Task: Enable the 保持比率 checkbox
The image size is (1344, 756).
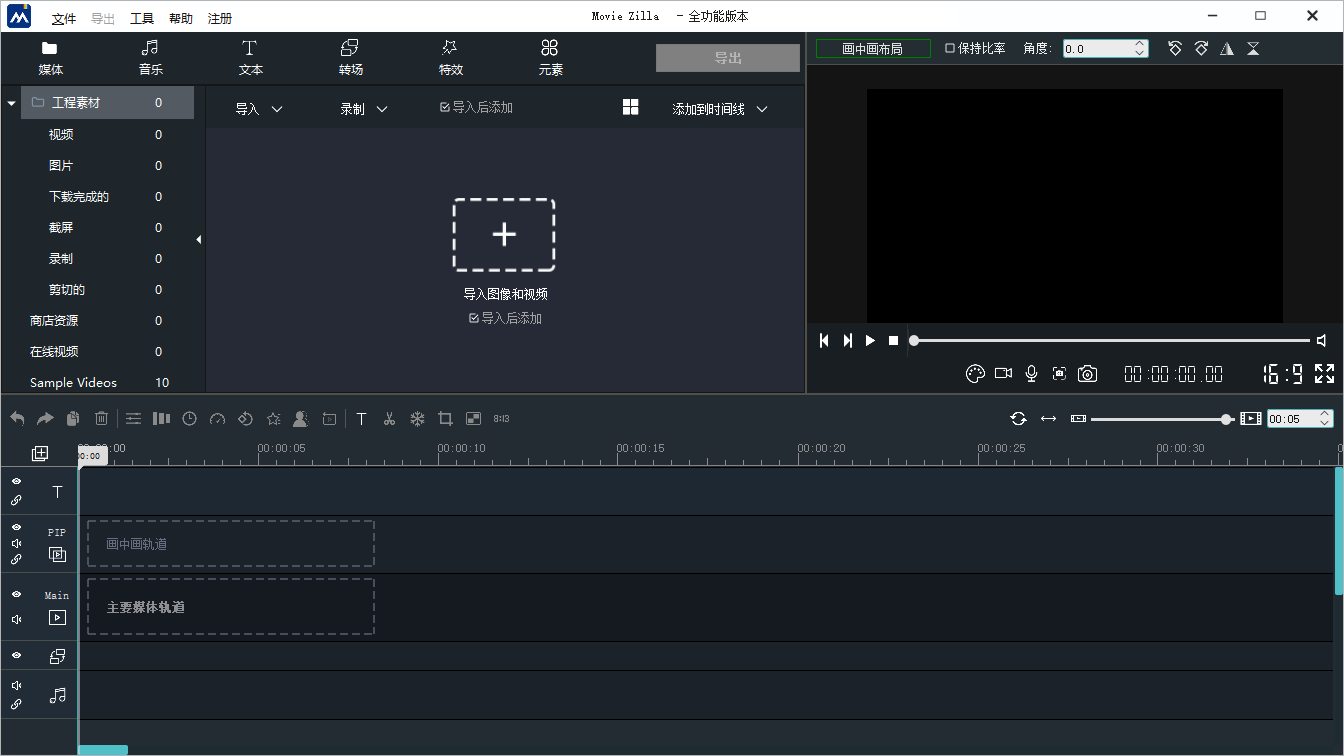Action: [950, 48]
